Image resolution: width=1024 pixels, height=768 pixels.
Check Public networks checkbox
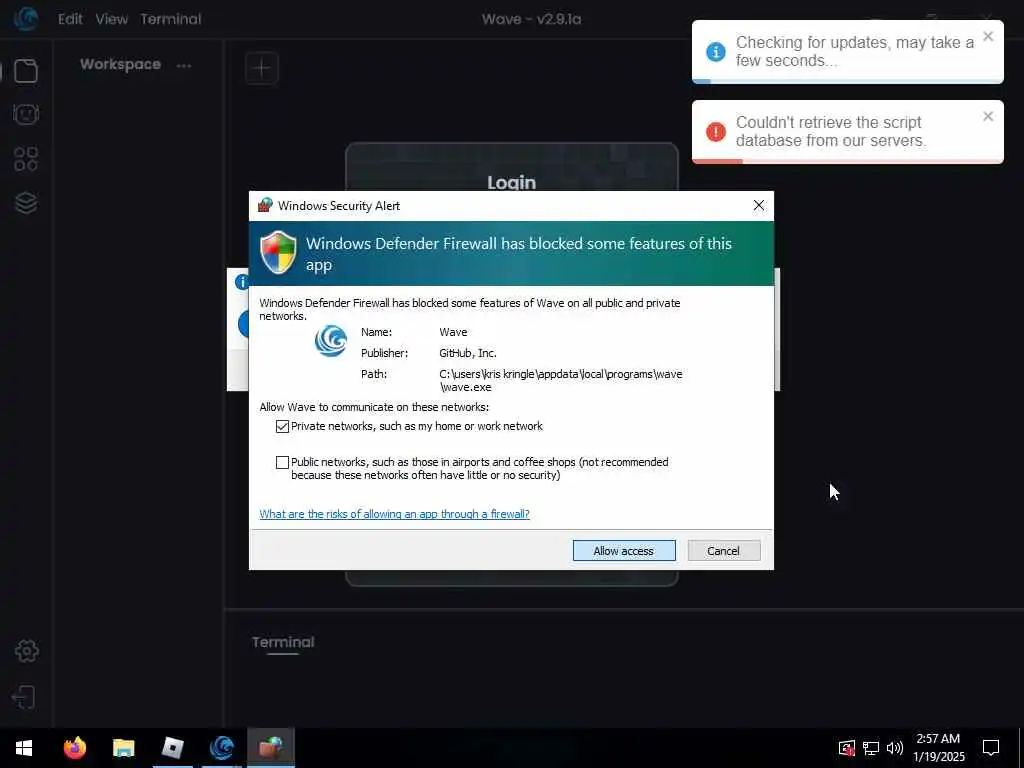coord(282,462)
